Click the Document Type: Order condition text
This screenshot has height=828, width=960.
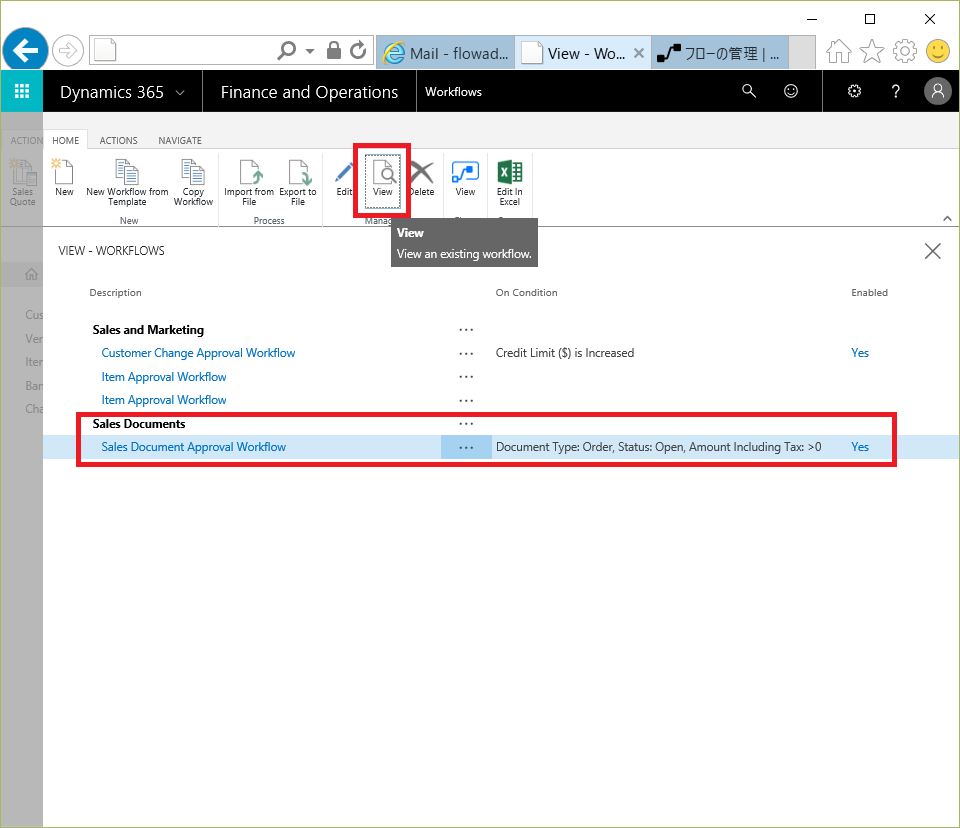pyautogui.click(x=659, y=447)
